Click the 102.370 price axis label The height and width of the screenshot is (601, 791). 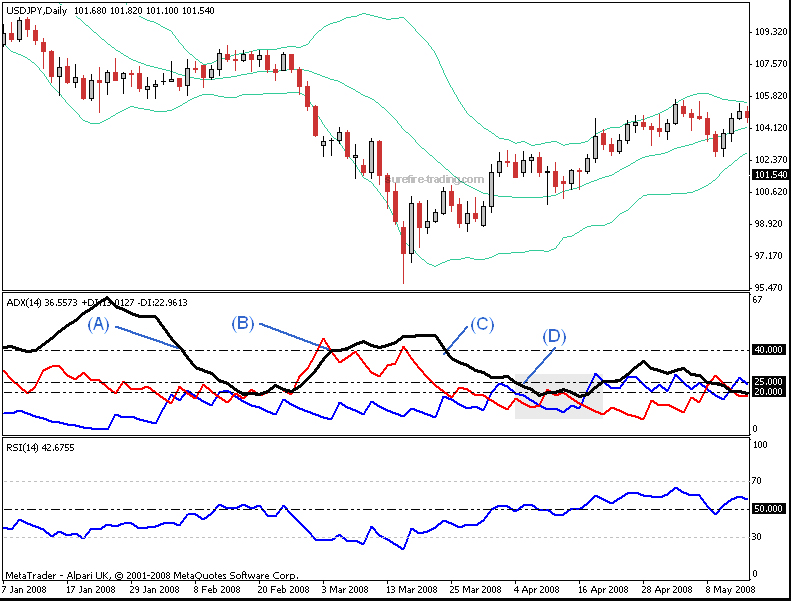(770, 159)
